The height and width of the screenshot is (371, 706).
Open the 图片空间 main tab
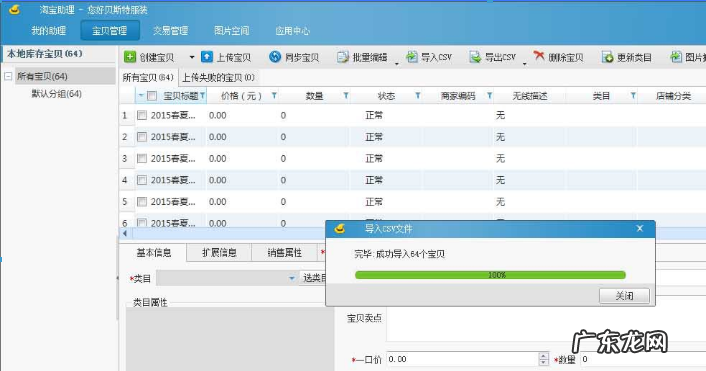pos(231,31)
